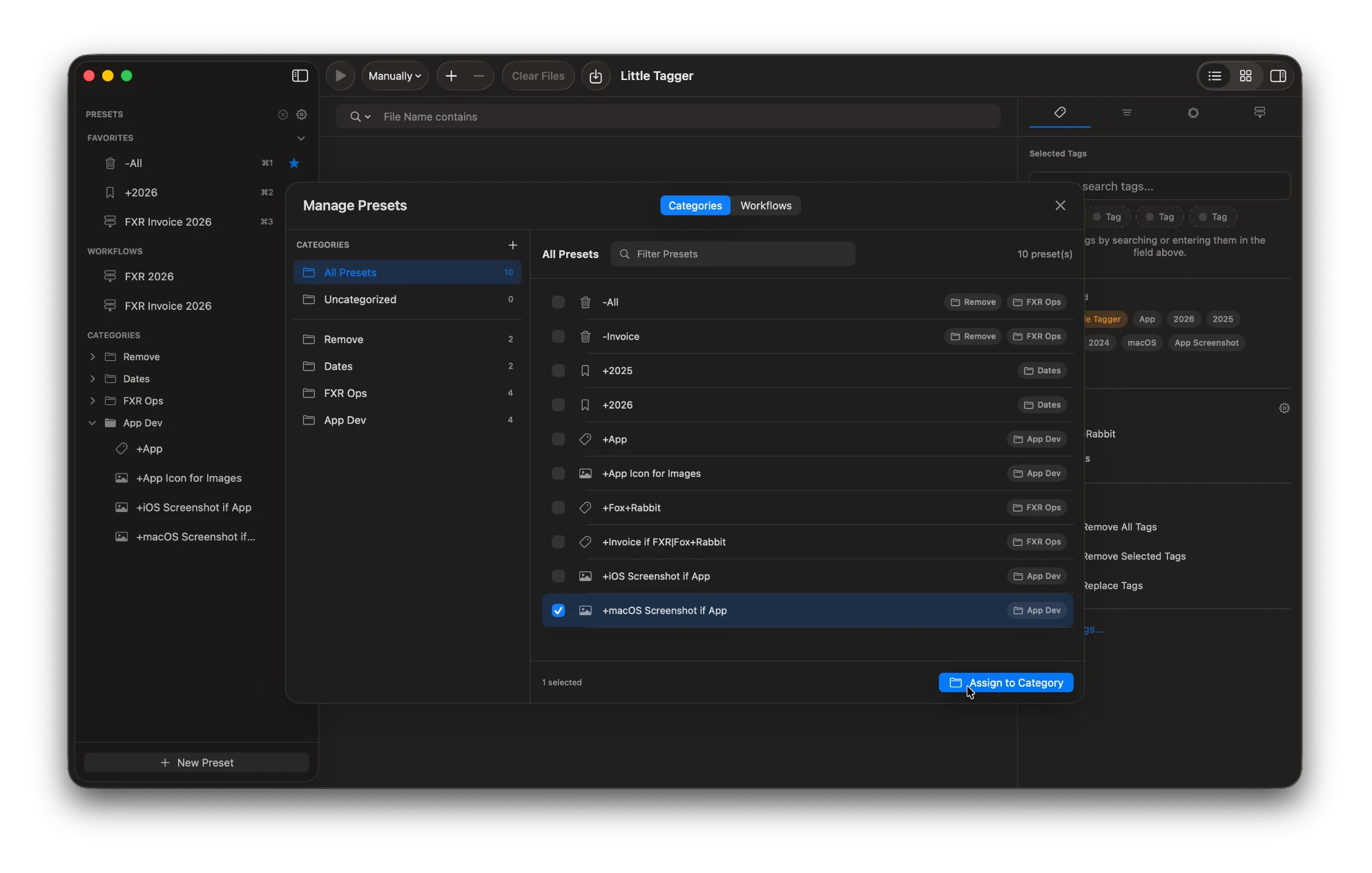Select All Presets category in dialog

coord(407,273)
